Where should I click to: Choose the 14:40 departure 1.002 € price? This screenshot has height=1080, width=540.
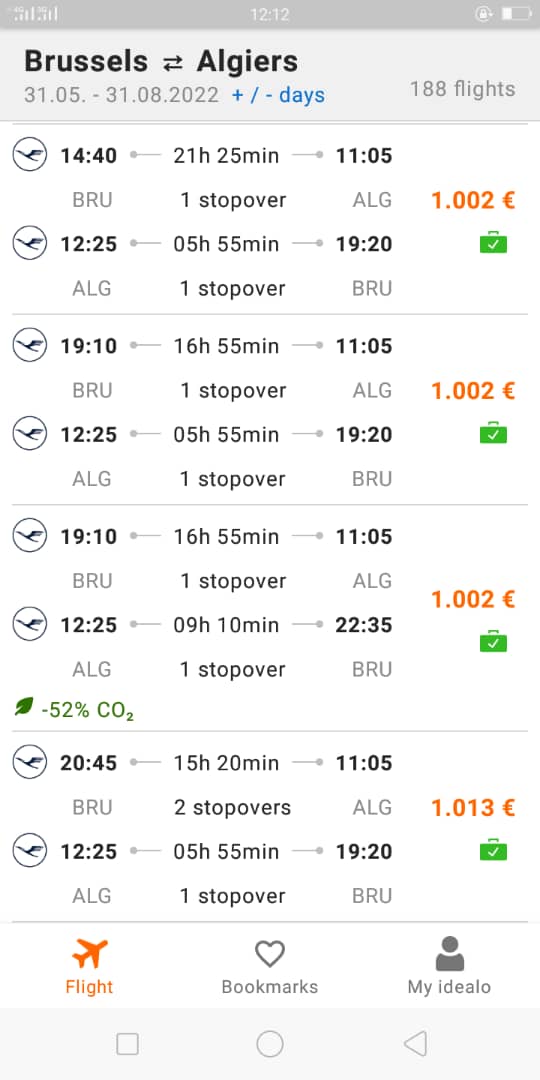473,200
